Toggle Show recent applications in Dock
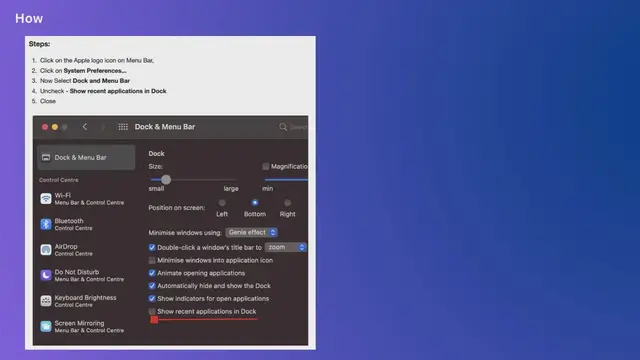640x360 pixels. (x=152, y=311)
